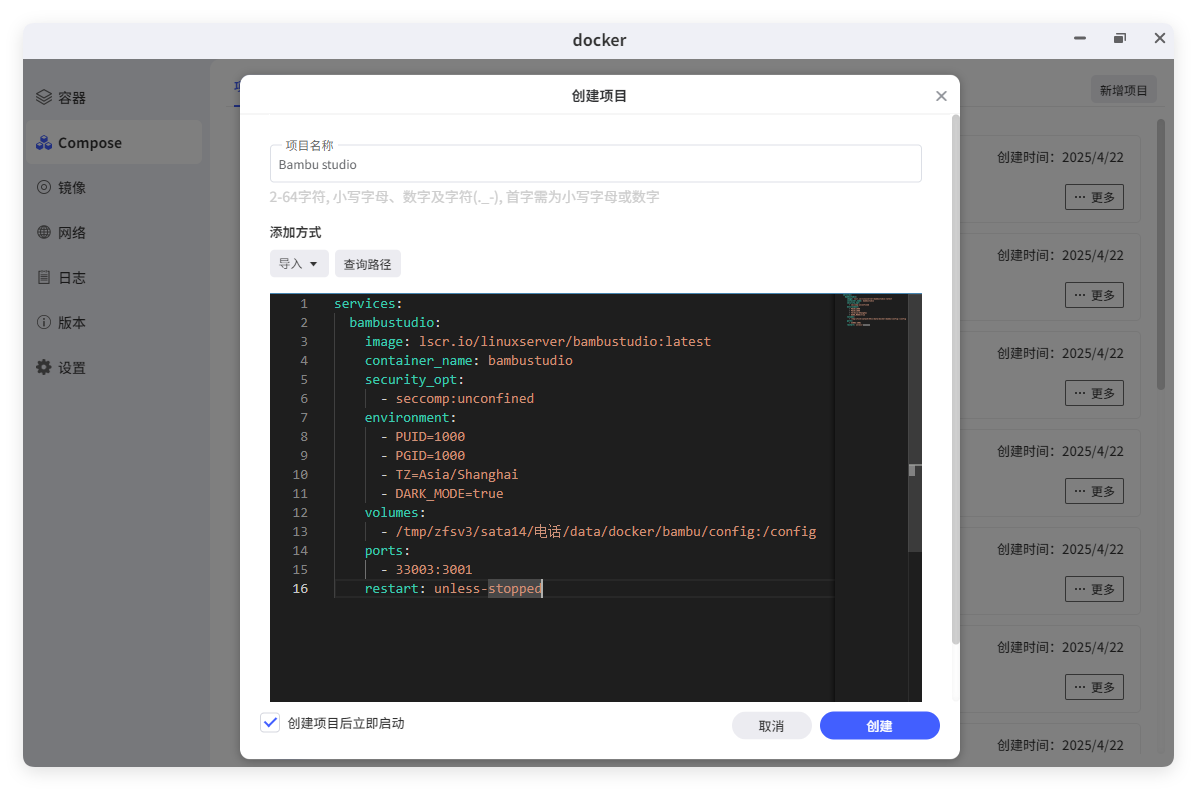Click 'PUID=1000' on line 8

430,437
